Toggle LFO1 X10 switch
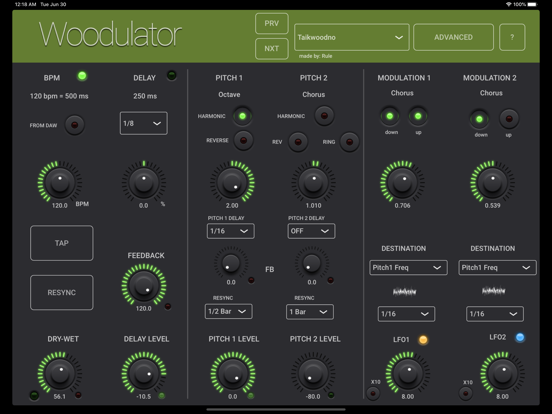 coord(373,393)
